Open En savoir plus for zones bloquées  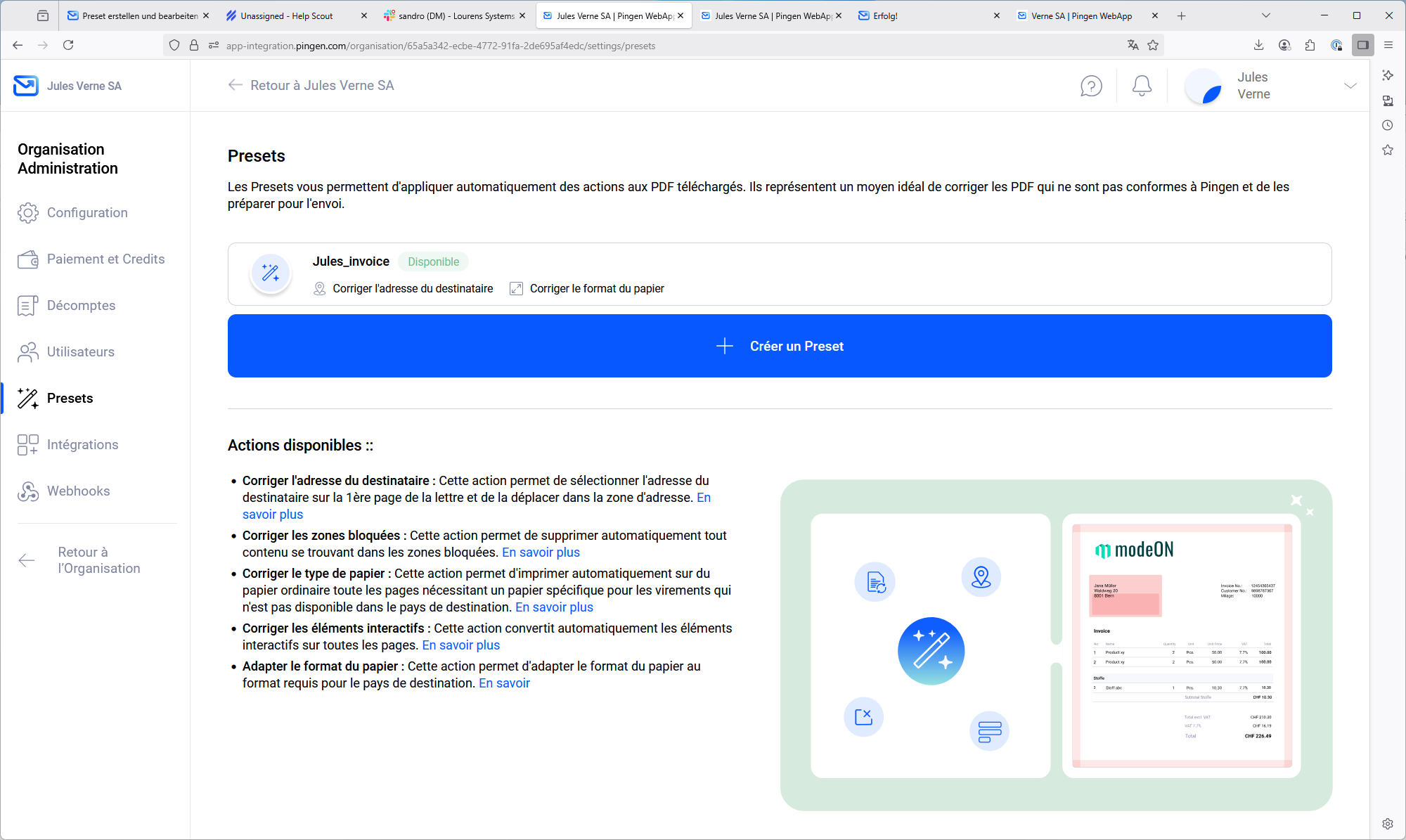click(x=541, y=553)
